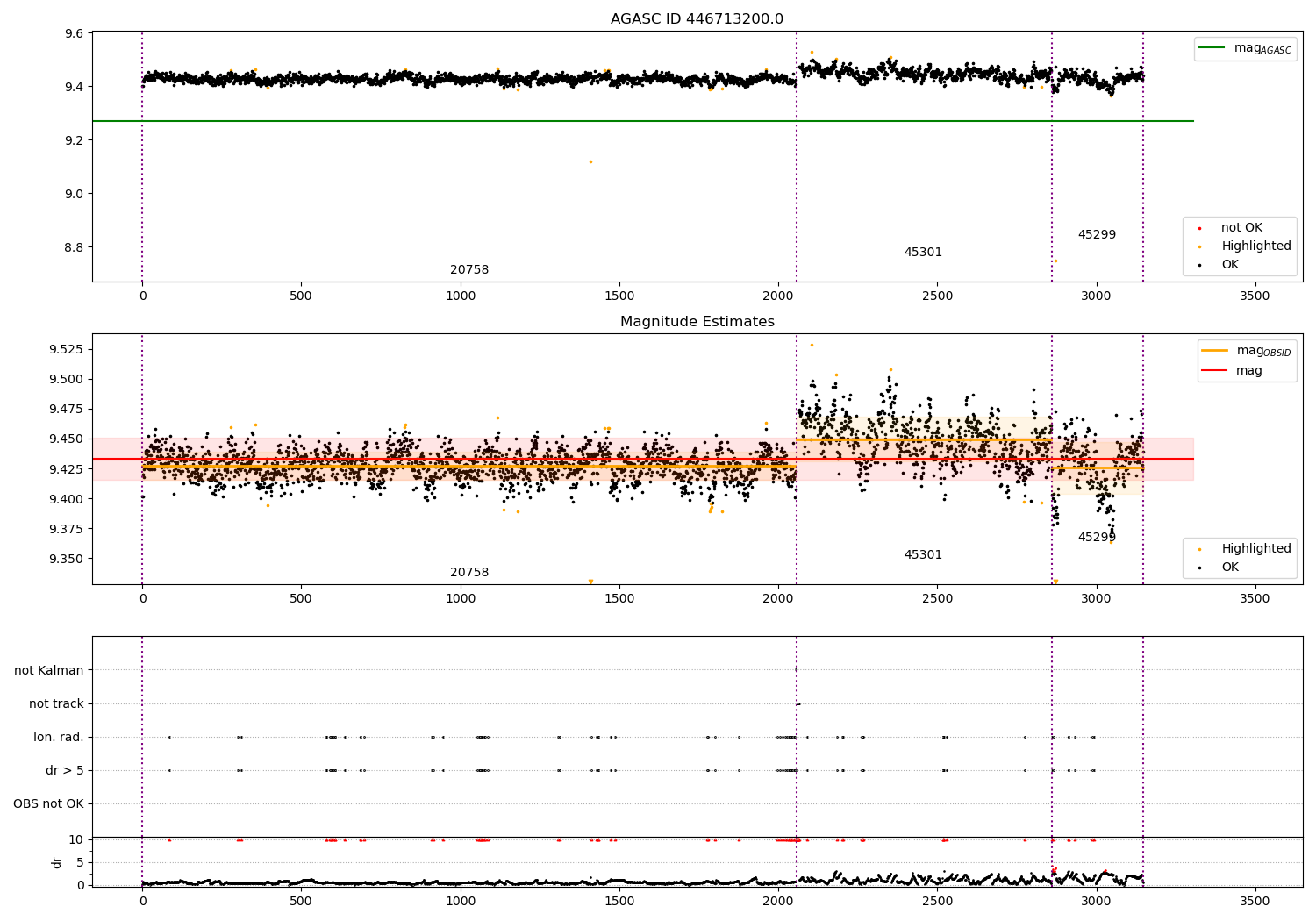Click the 8.8 y-axis tick label

(x=75, y=247)
